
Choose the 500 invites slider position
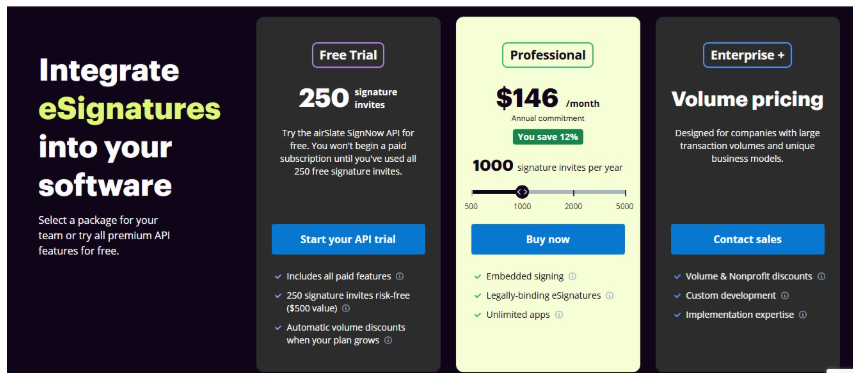[x=472, y=192]
